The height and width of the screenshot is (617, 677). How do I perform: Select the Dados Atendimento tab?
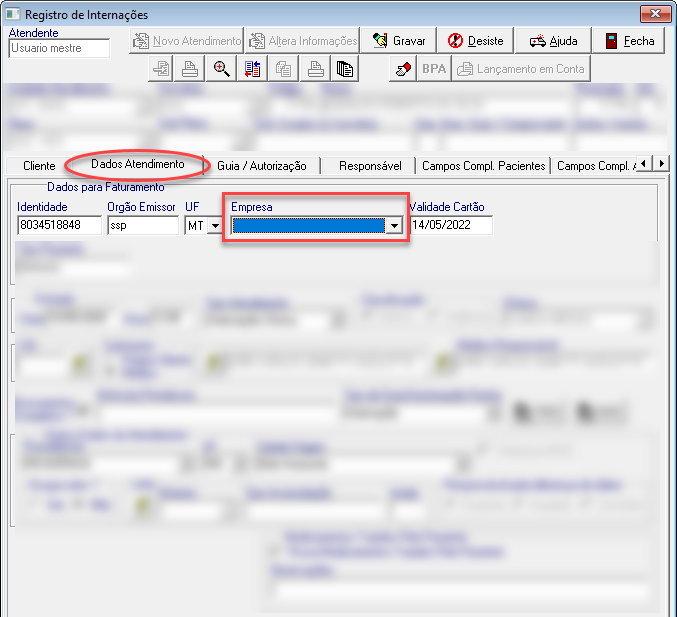(x=138, y=164)
